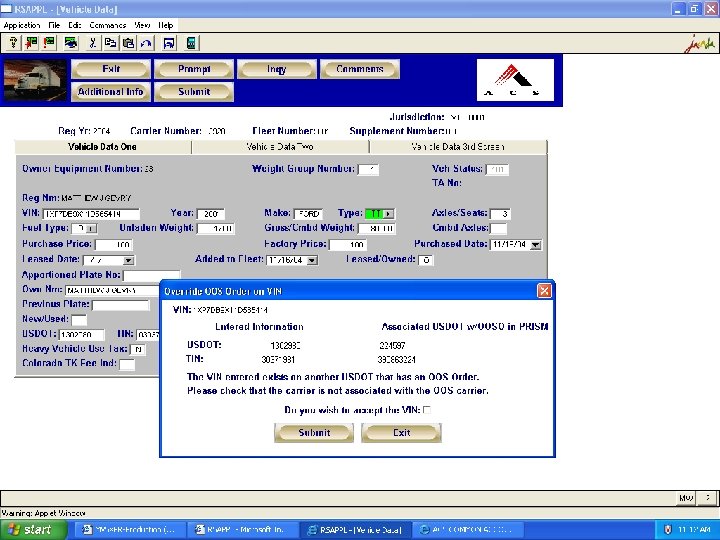Click the Apportioned Plate No field
This screenshot has height=540, width=720.
click(x=152, y=276)
